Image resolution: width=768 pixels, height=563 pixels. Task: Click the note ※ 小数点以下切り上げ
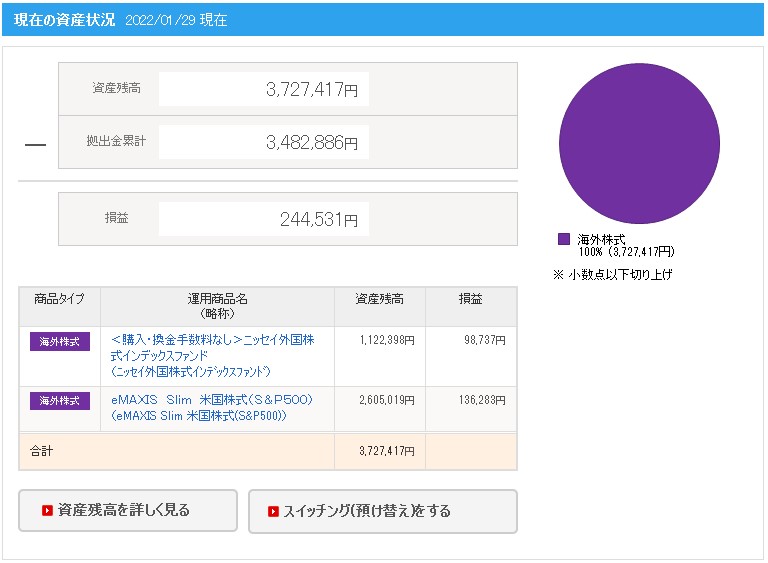click(x=613, y=274)
